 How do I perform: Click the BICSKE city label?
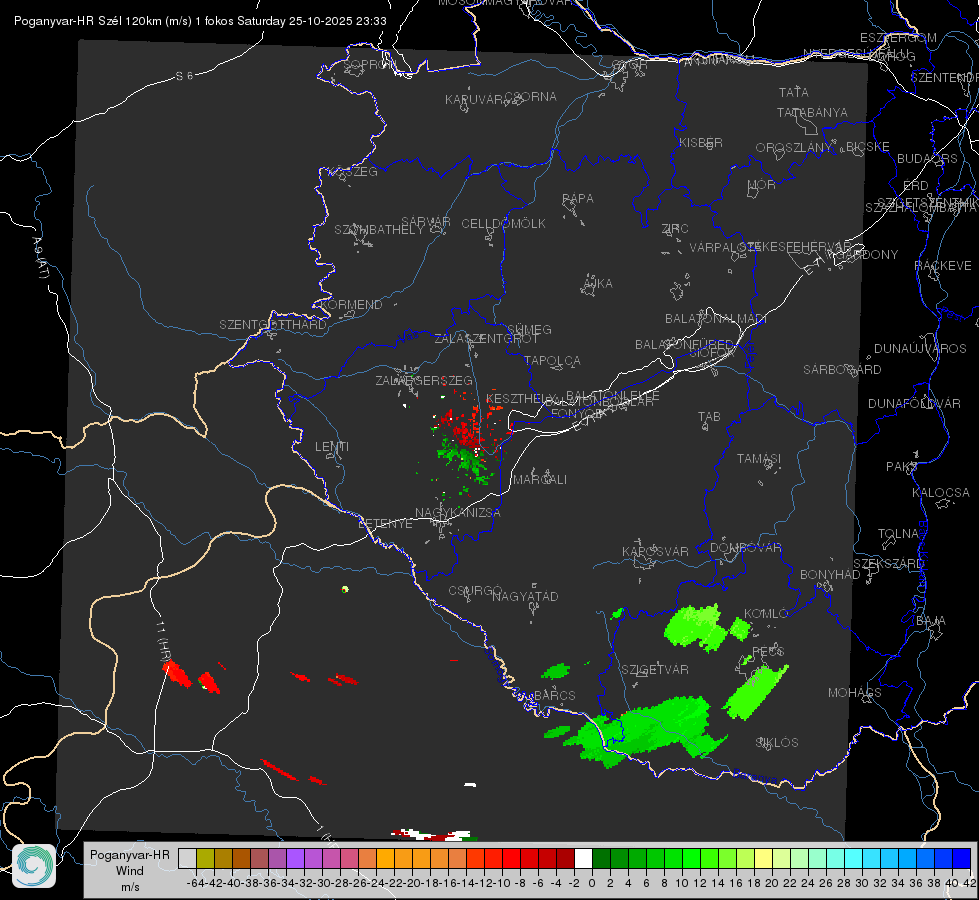868,146
